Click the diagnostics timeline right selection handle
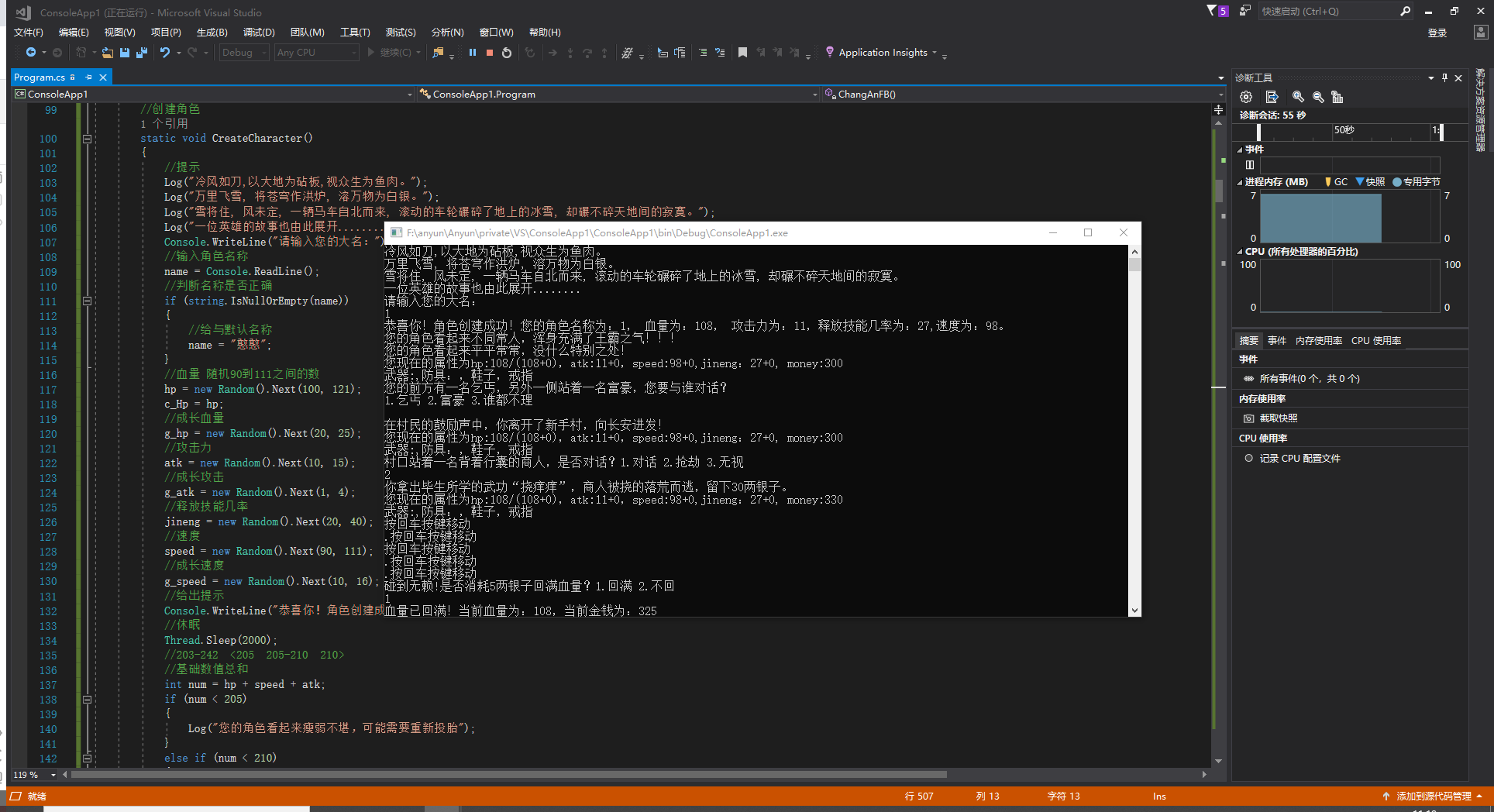Screen dimensions: 1494x812 click(x=1441, y=132)
